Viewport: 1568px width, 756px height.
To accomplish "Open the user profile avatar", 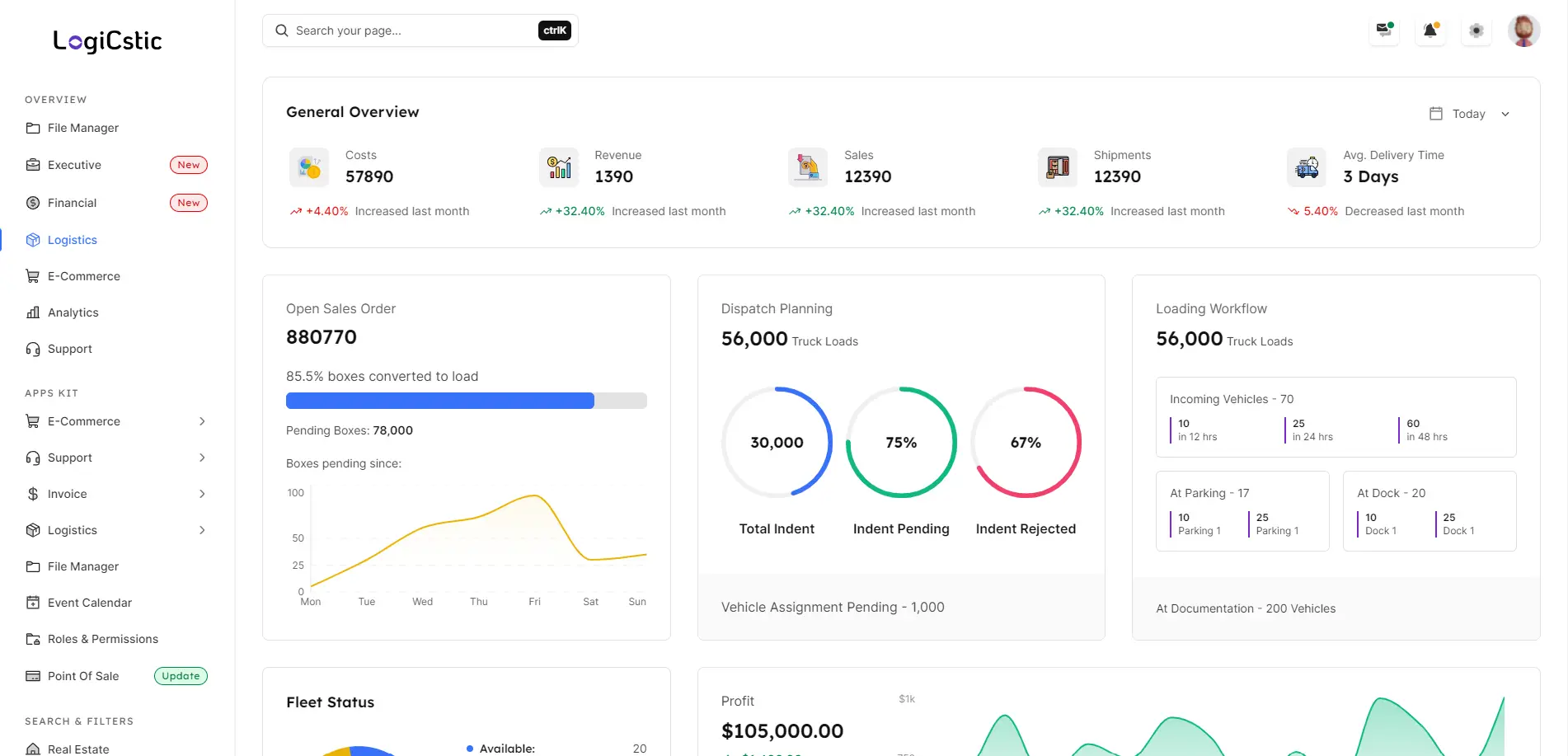I will 1523,31.
